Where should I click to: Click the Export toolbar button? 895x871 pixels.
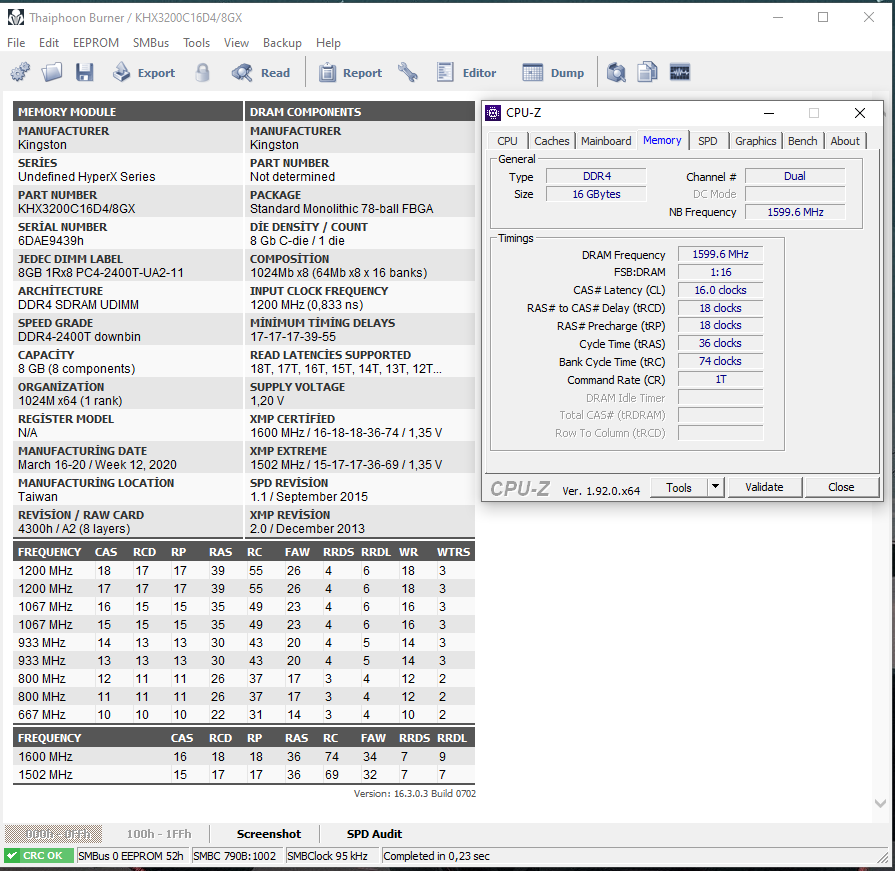click(143, 73)
